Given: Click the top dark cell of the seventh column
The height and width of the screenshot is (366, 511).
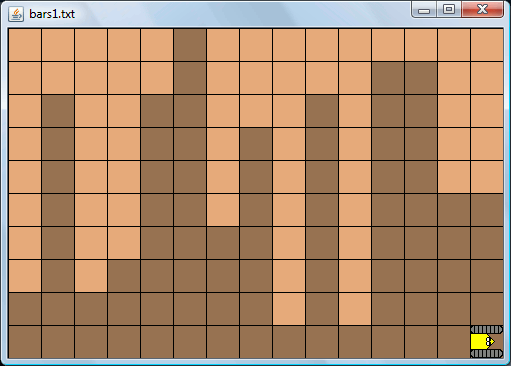Looking at the screenshot, I should coord(223,243).
